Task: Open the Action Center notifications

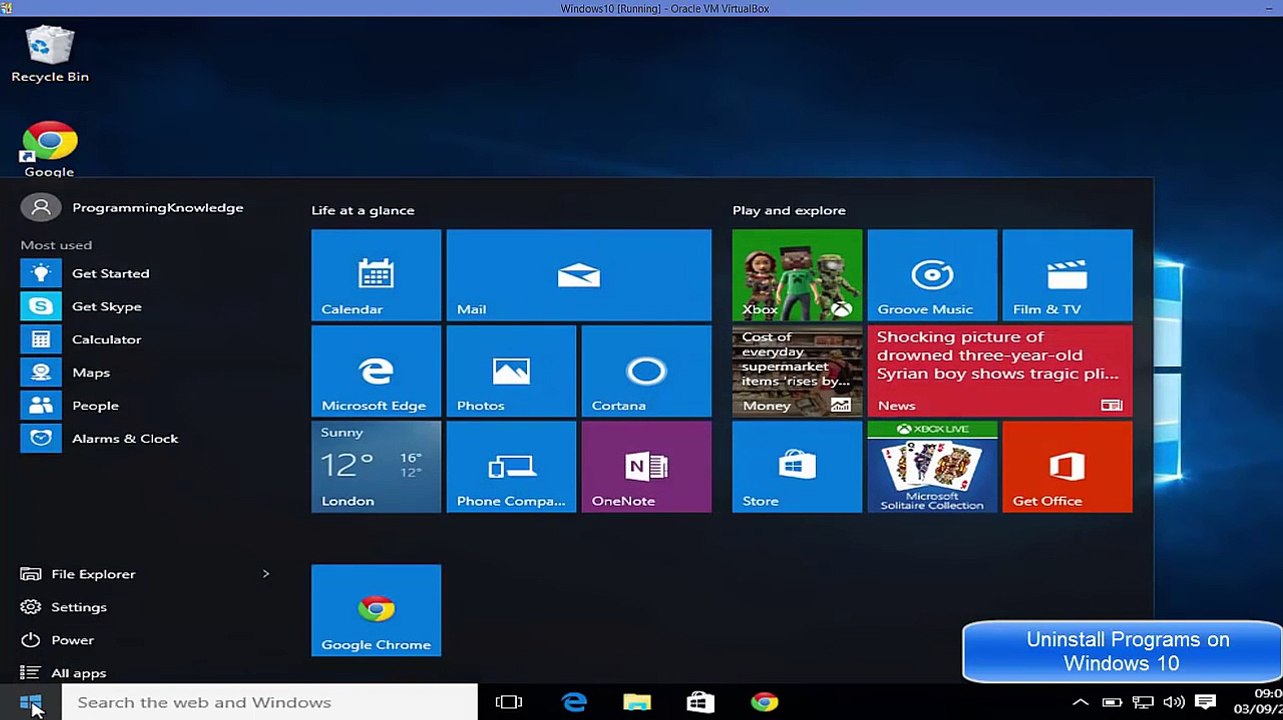Action: [1205, 702]
